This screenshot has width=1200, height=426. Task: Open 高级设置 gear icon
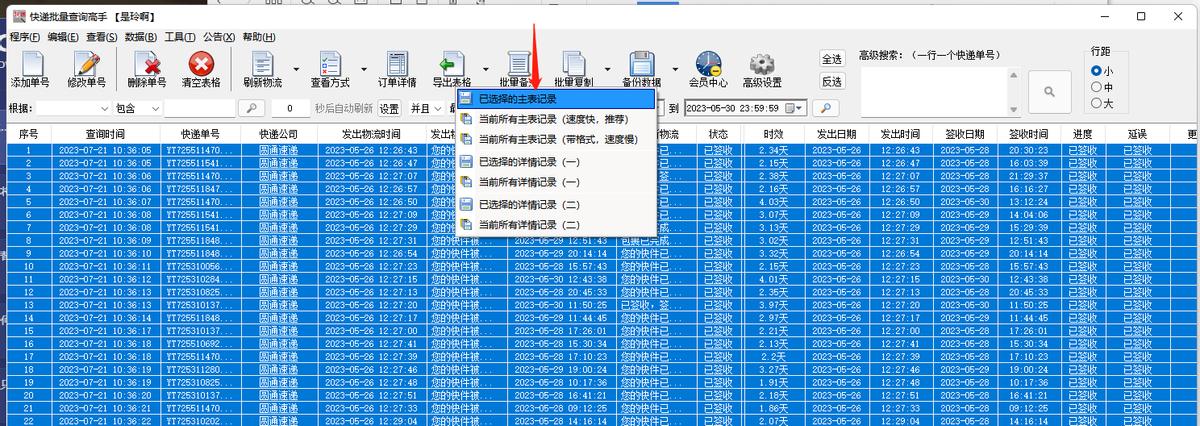(x=762, y=64)
